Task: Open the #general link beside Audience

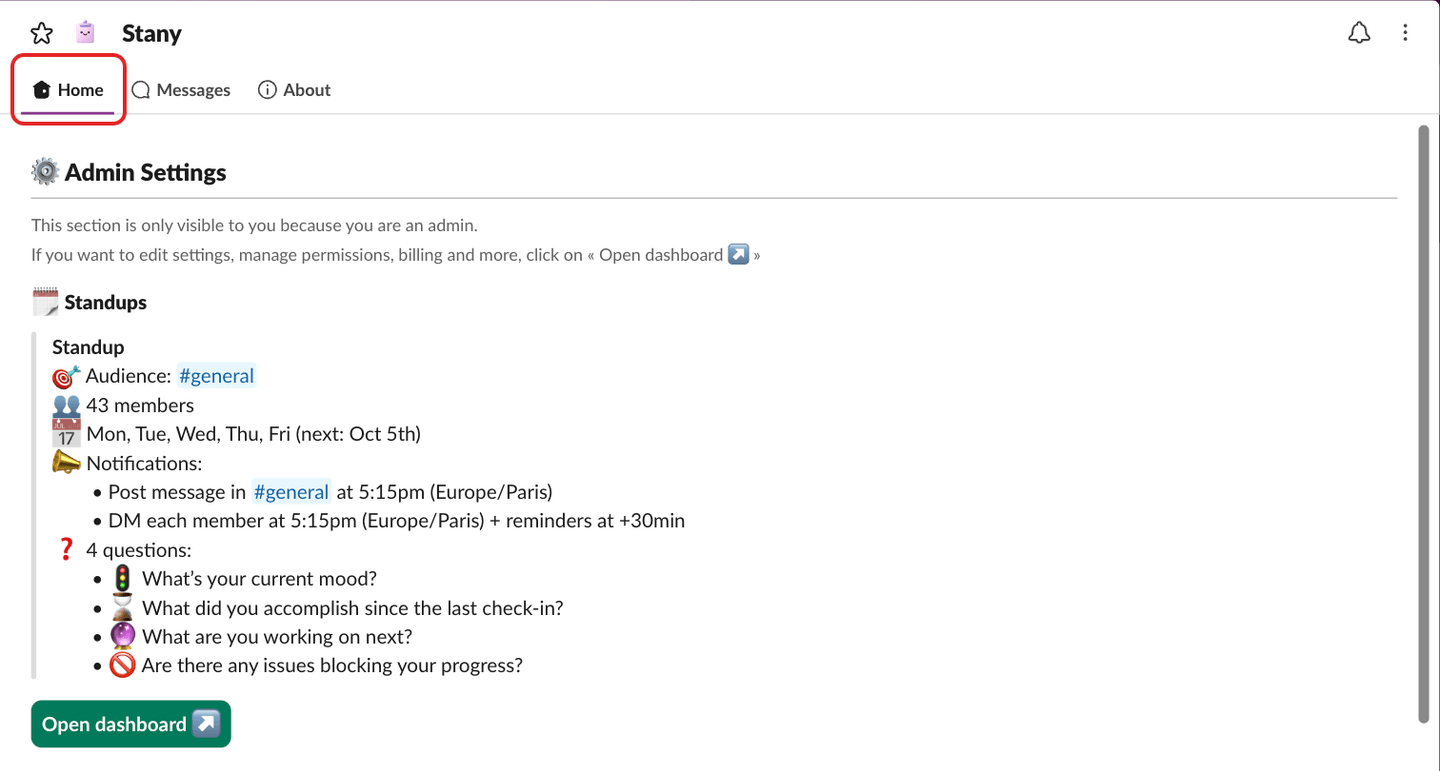Action: (x=216, y=376)
